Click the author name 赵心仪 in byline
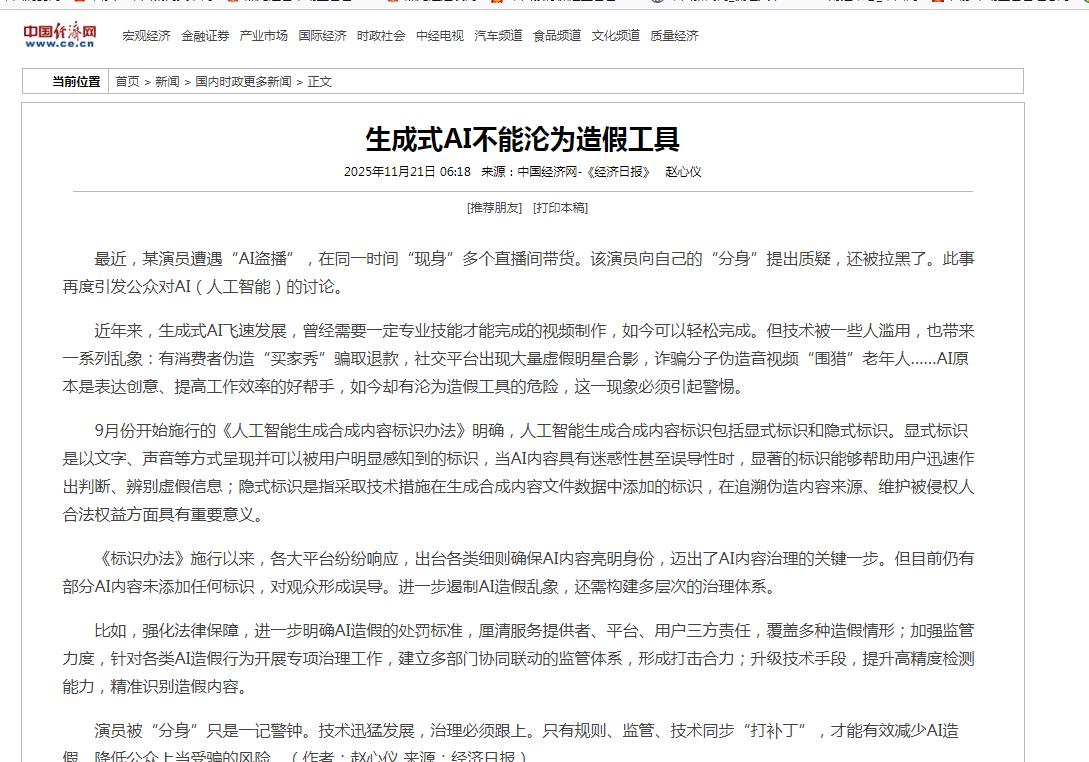The height and width of the screenshot is (762, 1089). click(683, 172)
